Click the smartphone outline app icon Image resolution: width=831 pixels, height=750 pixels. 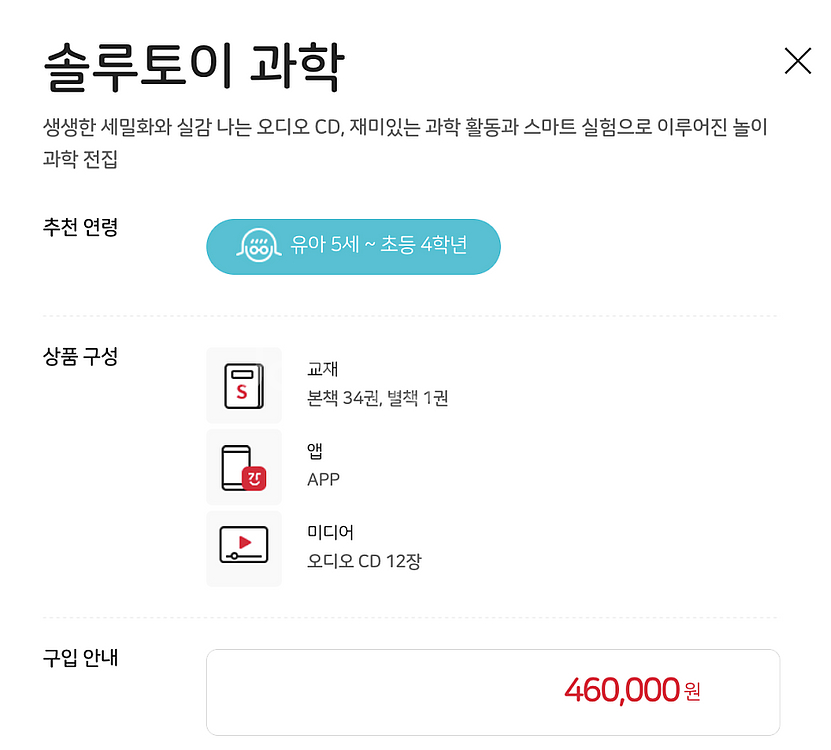pos(238,466)
